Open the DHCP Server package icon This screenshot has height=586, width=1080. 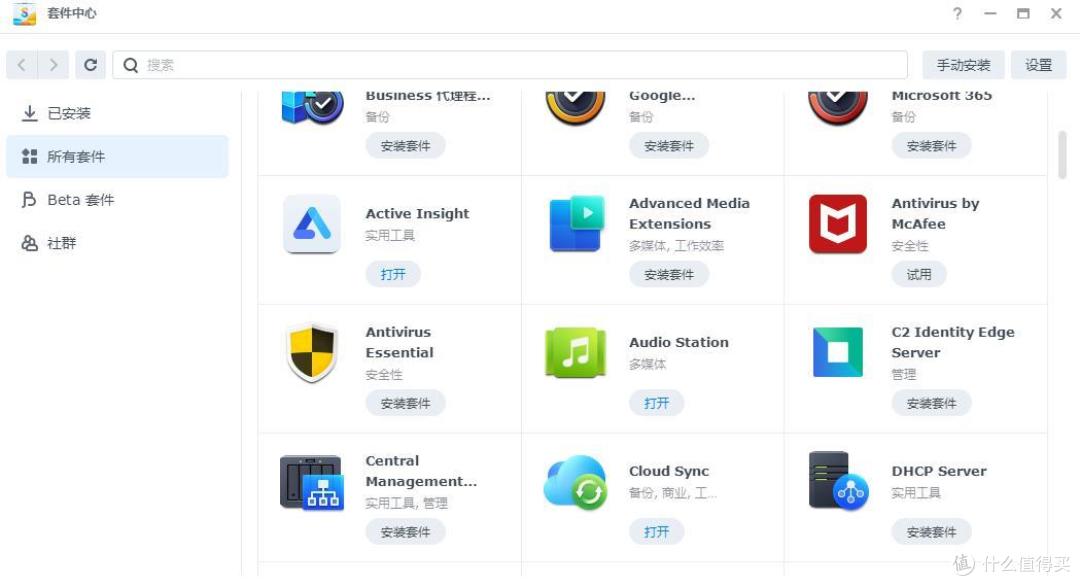[838, 481]
